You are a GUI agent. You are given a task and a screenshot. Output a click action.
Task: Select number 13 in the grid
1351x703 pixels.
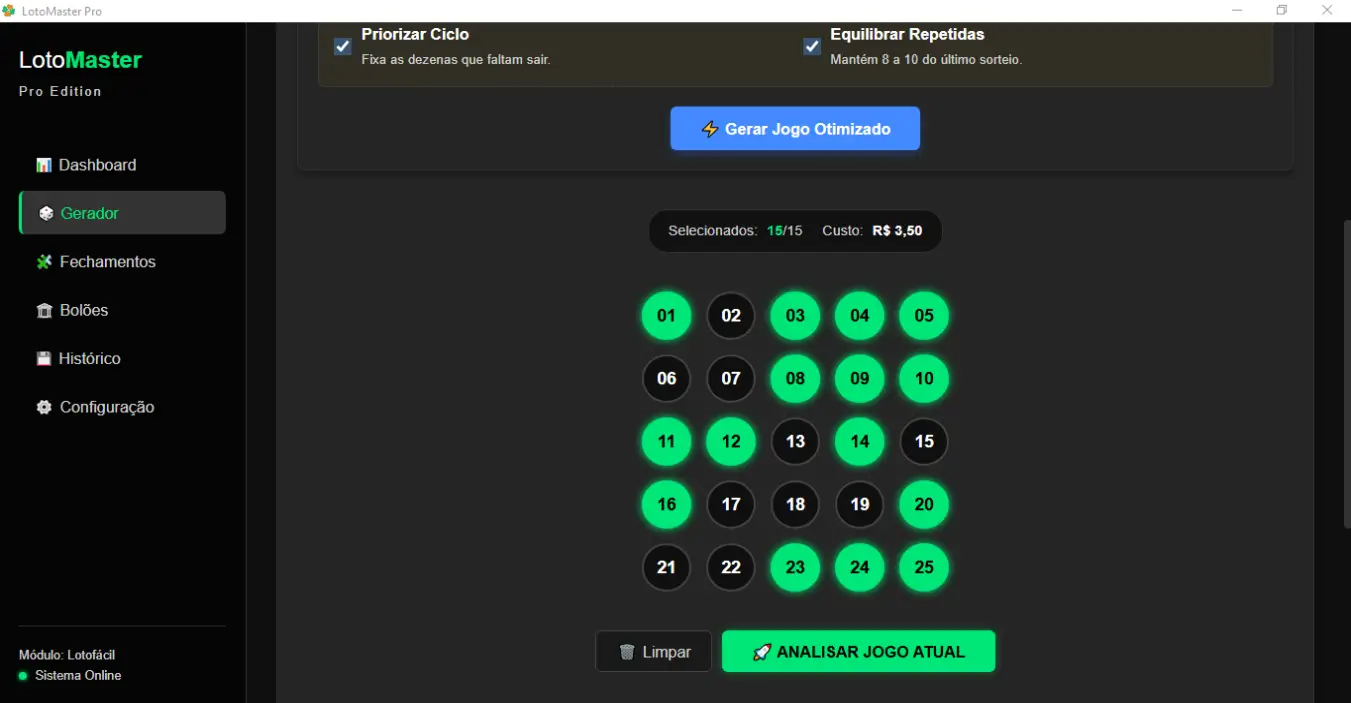[795, 442]
